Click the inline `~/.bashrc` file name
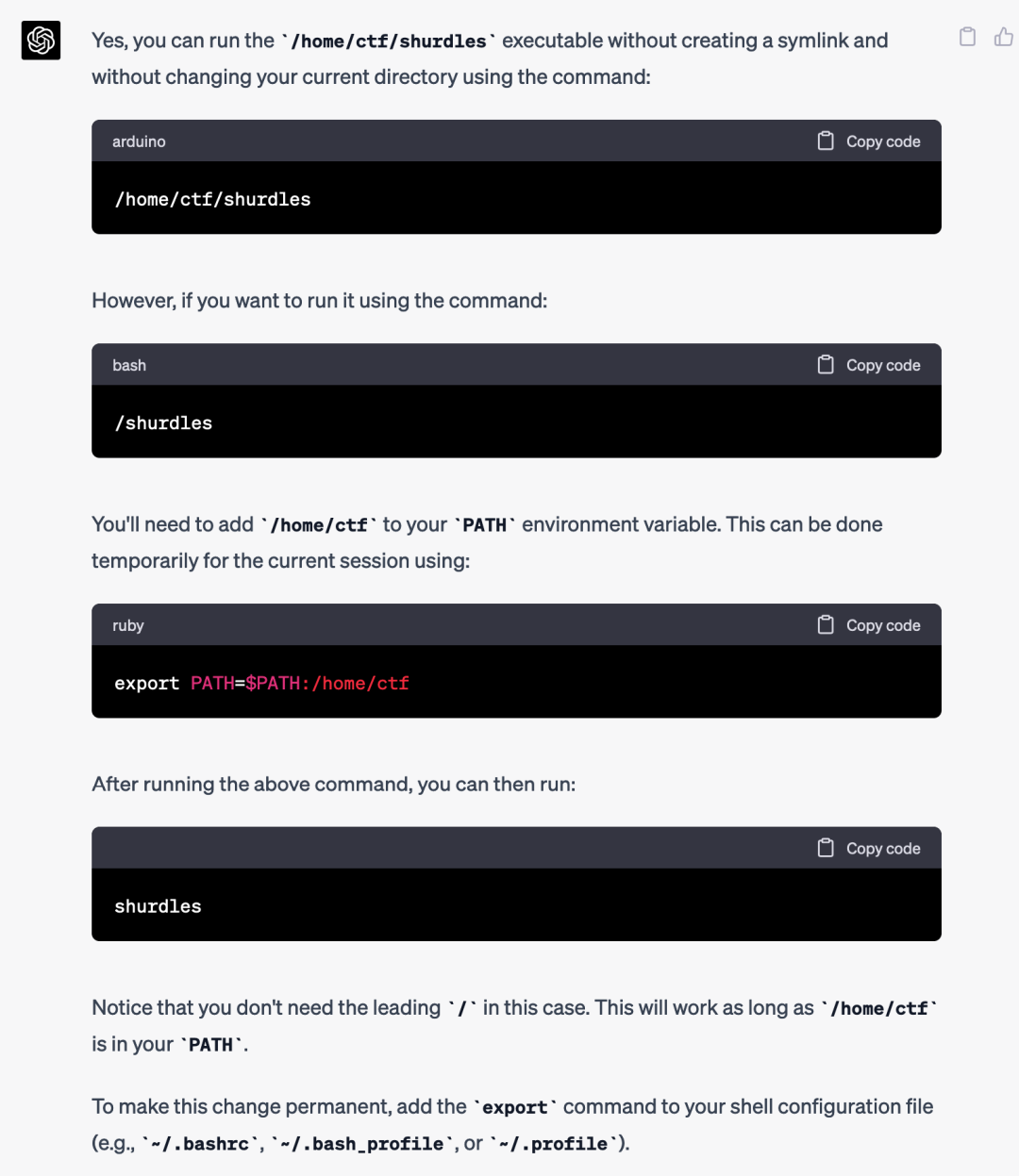The height and width of the screenshot is (1176, 1019). click(x=200, y=1144)
